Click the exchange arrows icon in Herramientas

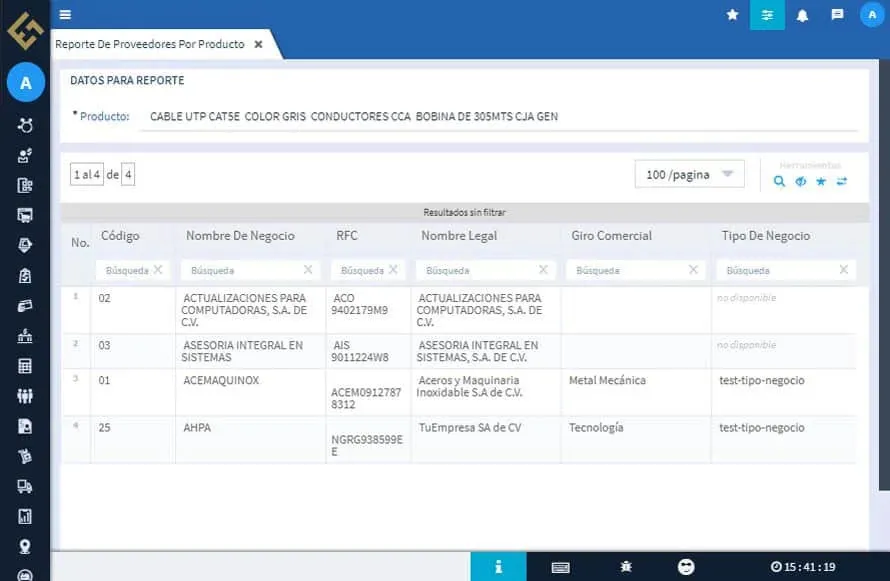[843, 181]
